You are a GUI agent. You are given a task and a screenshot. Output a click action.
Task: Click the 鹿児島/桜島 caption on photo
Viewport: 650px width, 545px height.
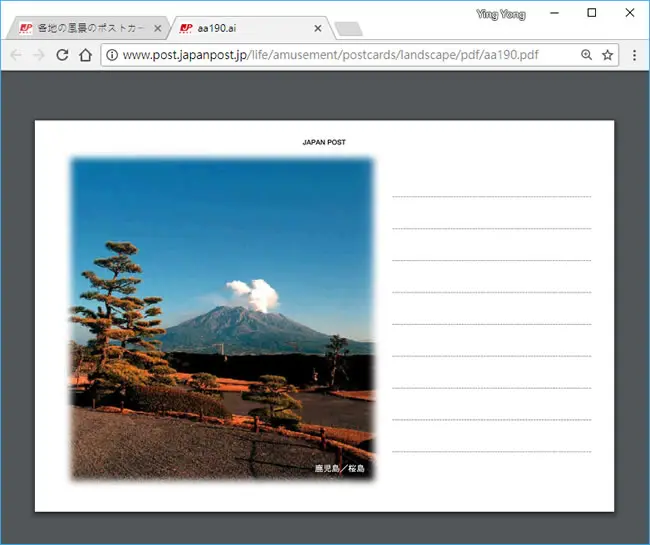point(340,468)
